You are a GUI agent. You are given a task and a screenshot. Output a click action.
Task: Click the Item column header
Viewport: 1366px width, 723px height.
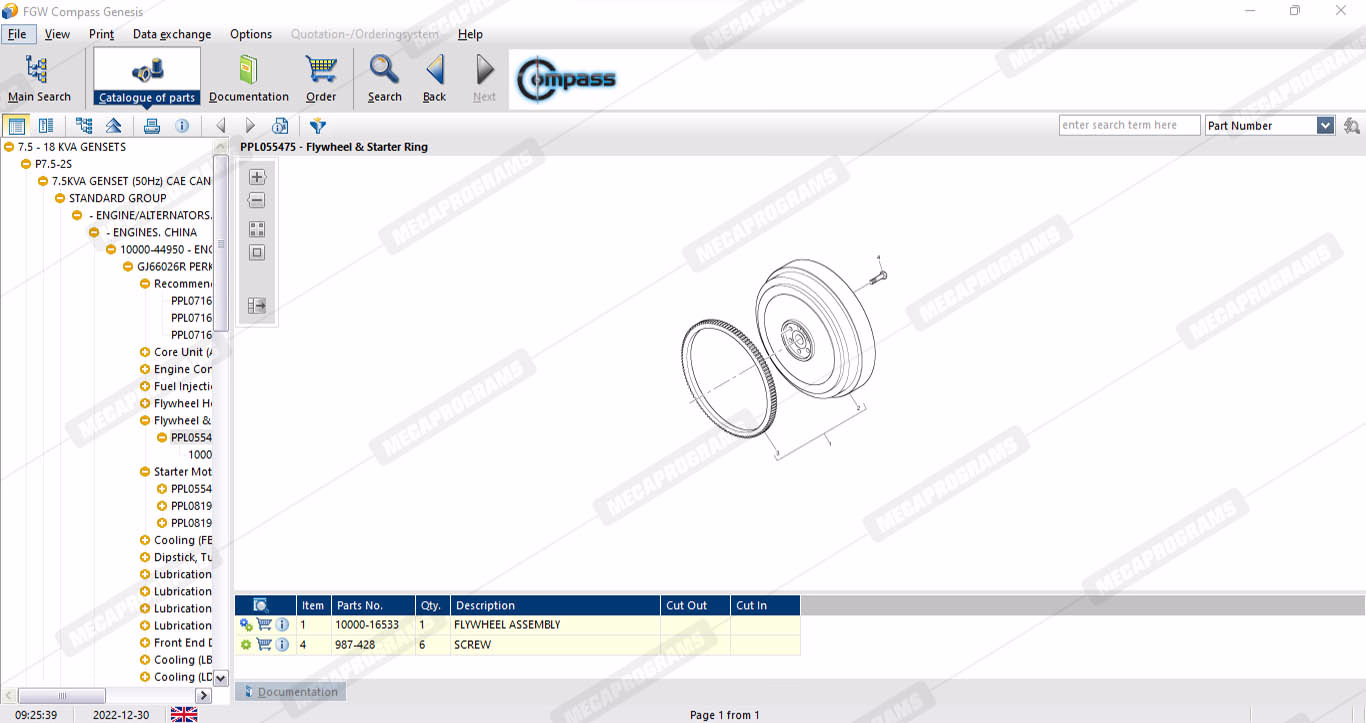point(314,605)
